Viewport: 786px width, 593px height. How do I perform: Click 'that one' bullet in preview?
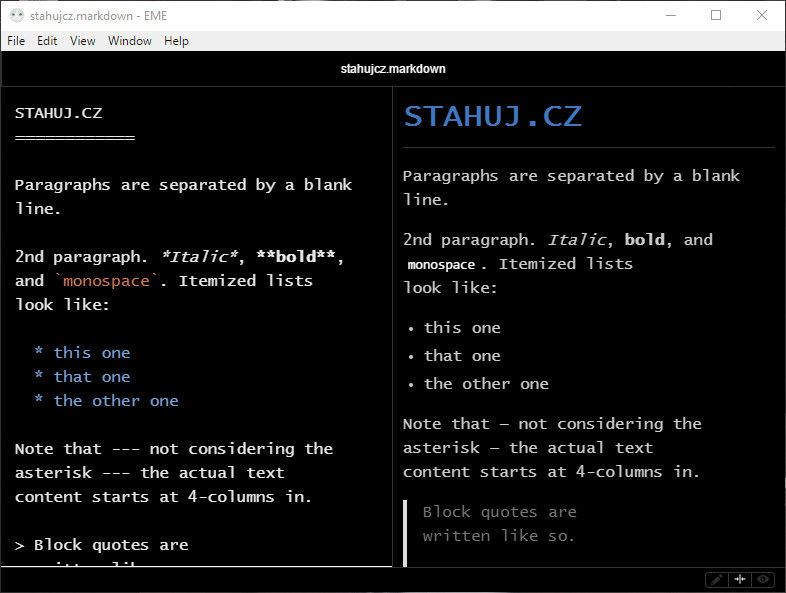[x=462, y=356]
